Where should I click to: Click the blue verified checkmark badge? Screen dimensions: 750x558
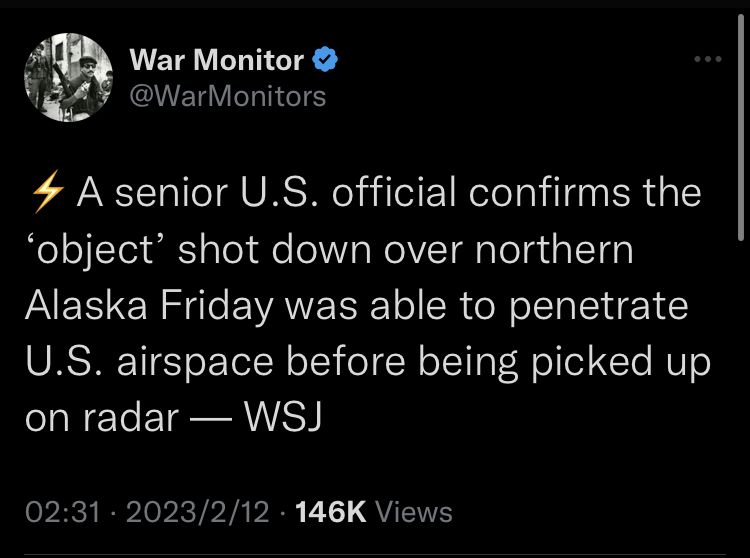(325, 60)
